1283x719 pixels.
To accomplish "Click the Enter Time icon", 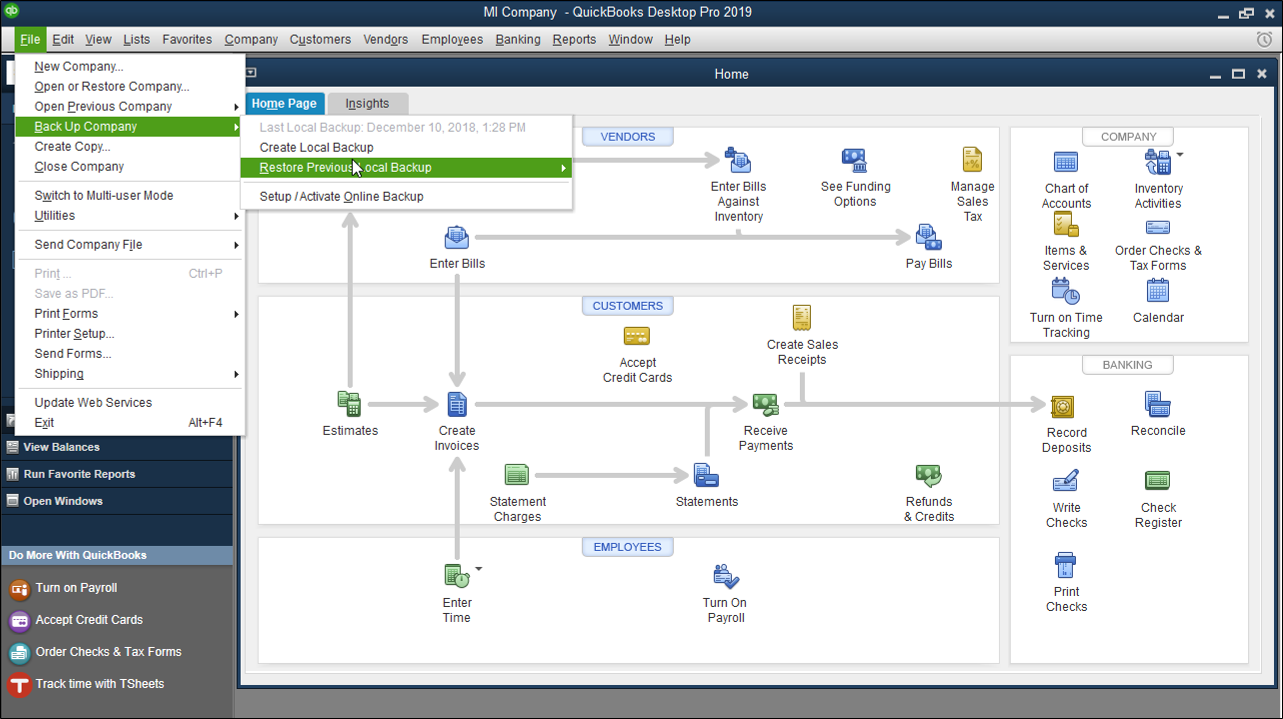I will click(x=457, y=576).
